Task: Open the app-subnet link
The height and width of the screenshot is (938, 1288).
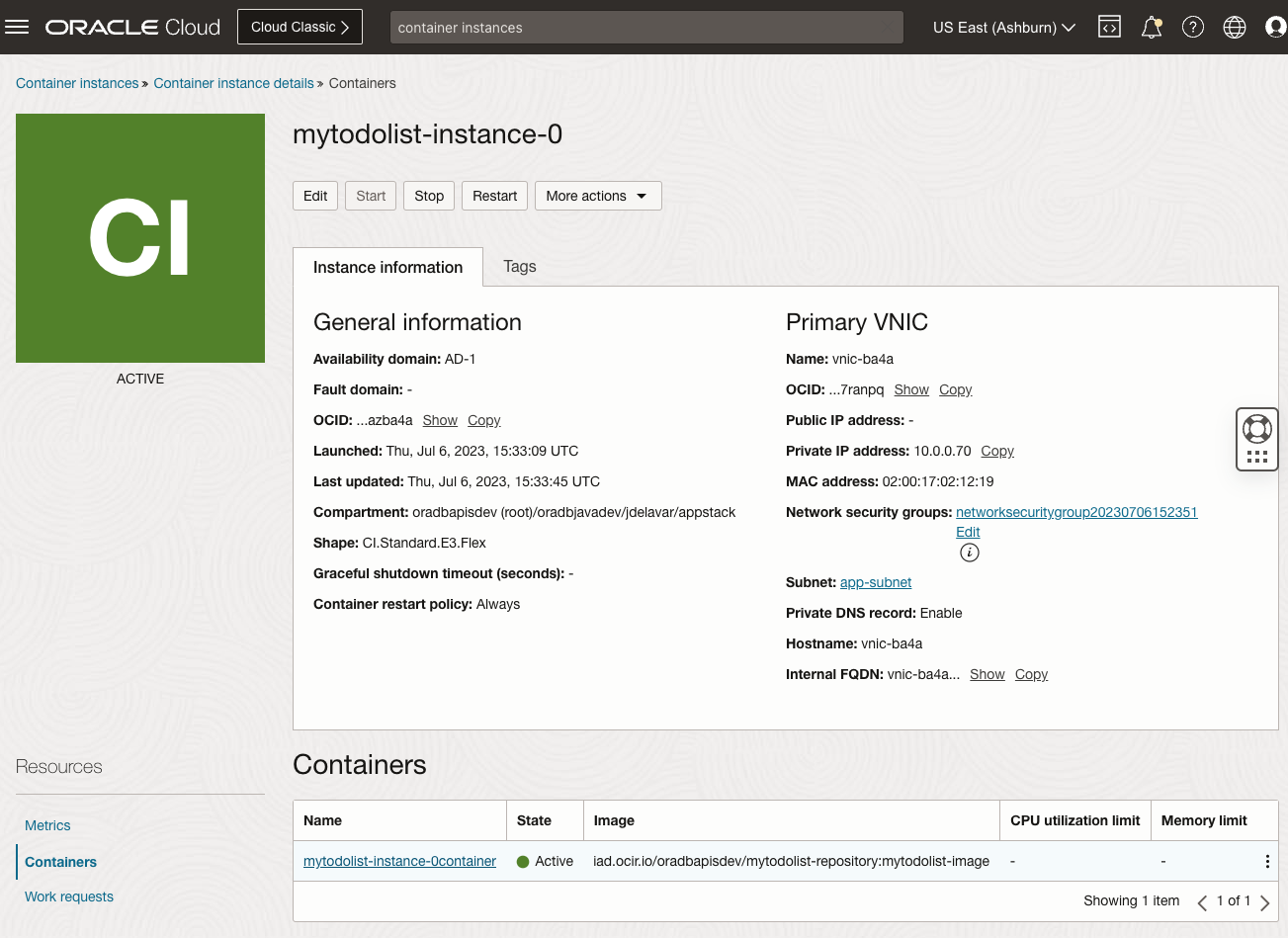Action: (x=876, y=582)
